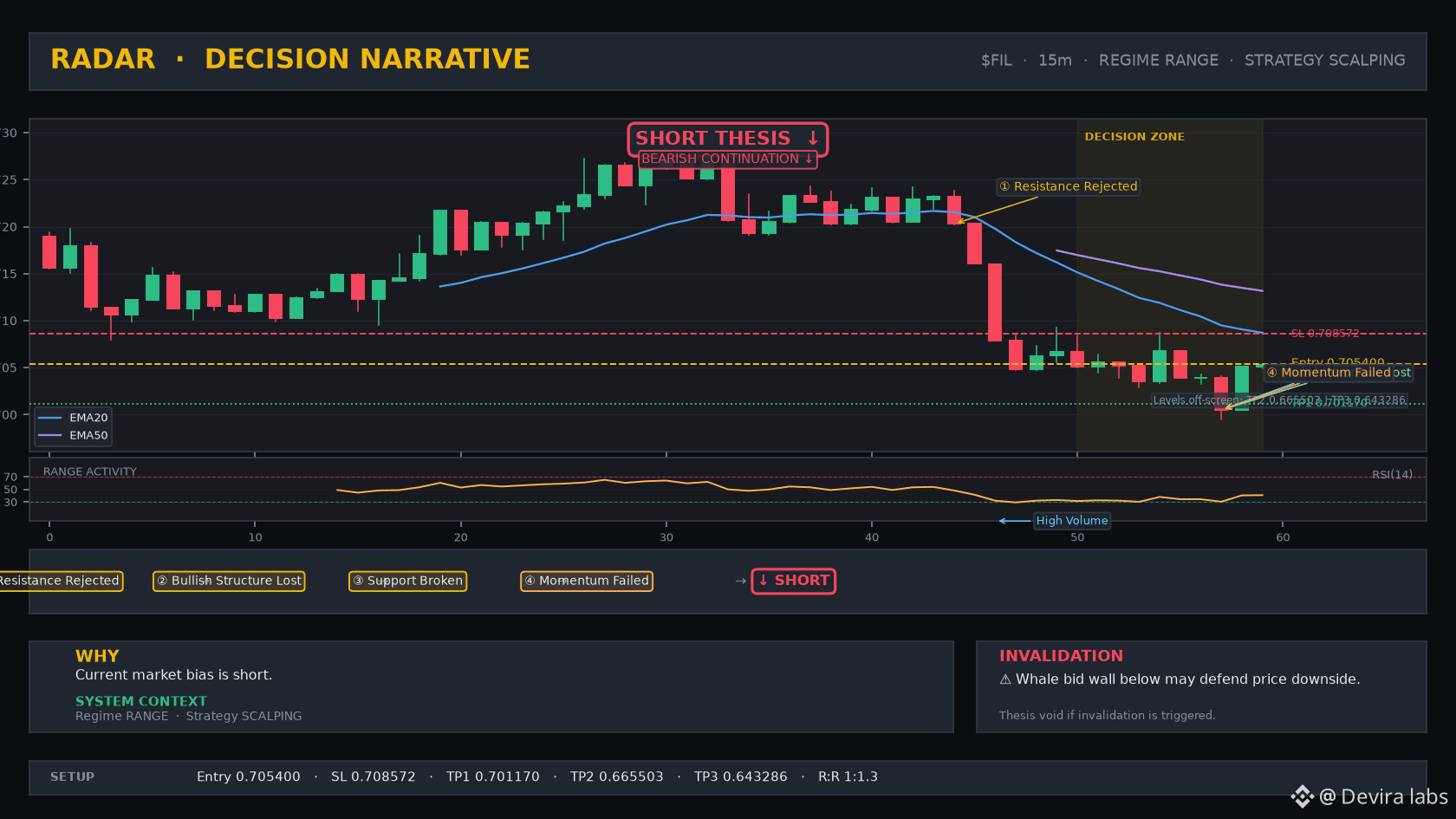Click the R:R 1:1.3 ratio value

pos(848,777)
